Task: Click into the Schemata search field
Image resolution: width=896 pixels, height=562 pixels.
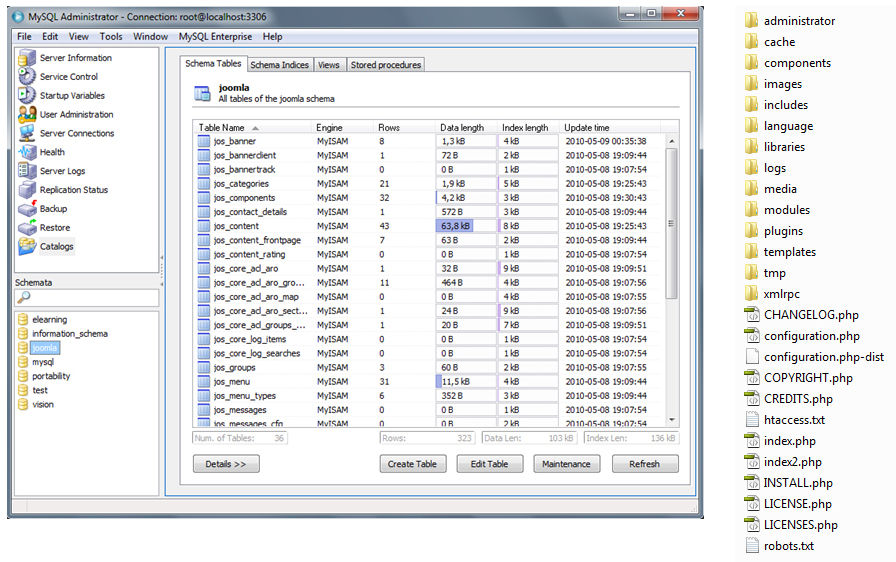Action: click(x=87, y=297)
